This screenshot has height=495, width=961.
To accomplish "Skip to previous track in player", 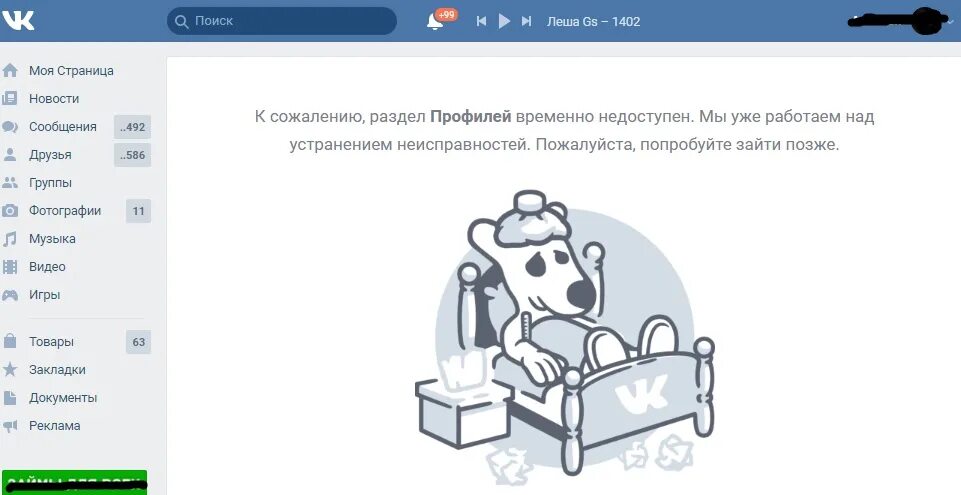I will [x=482, y=21].
